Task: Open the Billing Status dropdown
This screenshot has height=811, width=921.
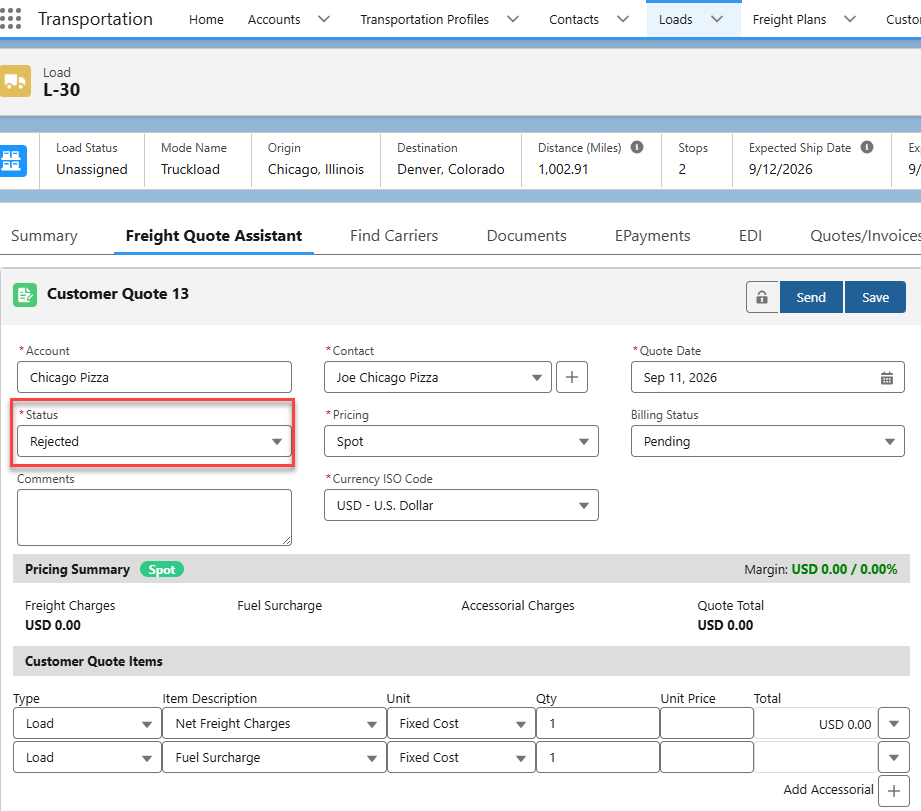Action: tap(768, 441)
